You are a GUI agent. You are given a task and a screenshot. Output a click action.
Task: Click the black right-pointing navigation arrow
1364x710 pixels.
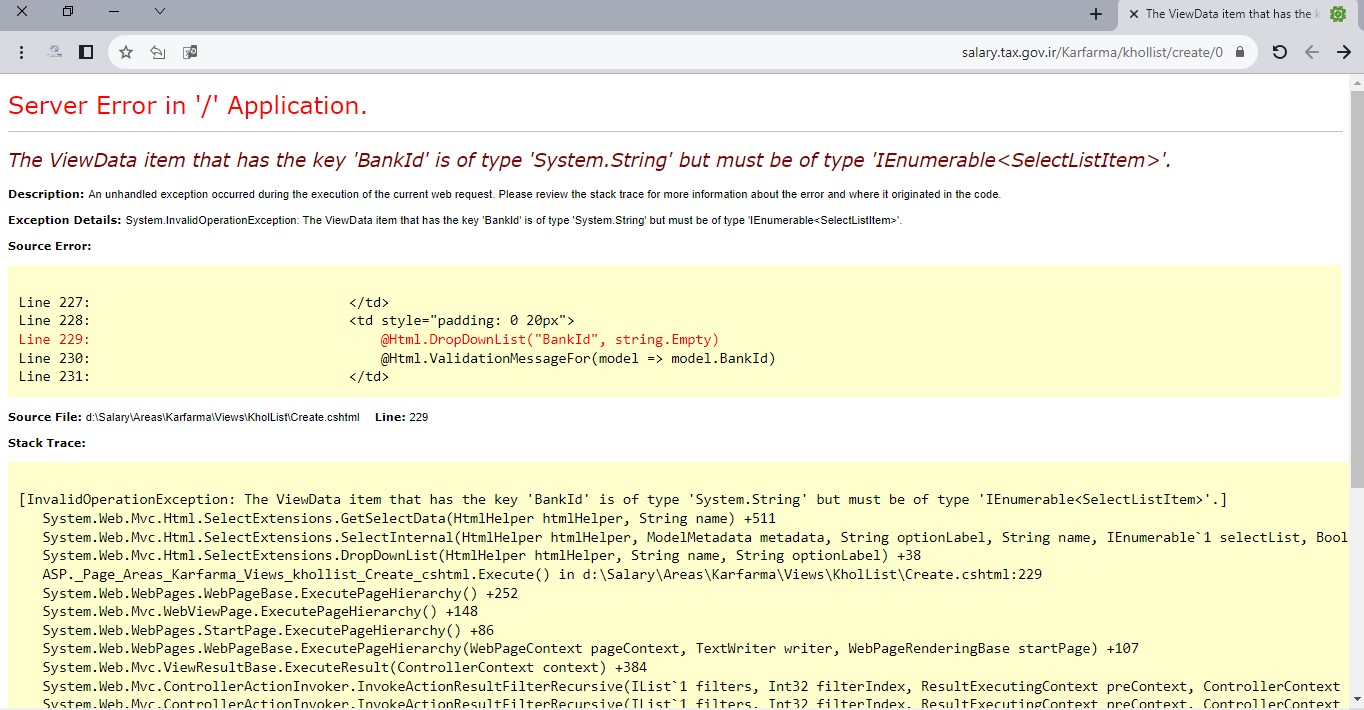point(1344,52)
